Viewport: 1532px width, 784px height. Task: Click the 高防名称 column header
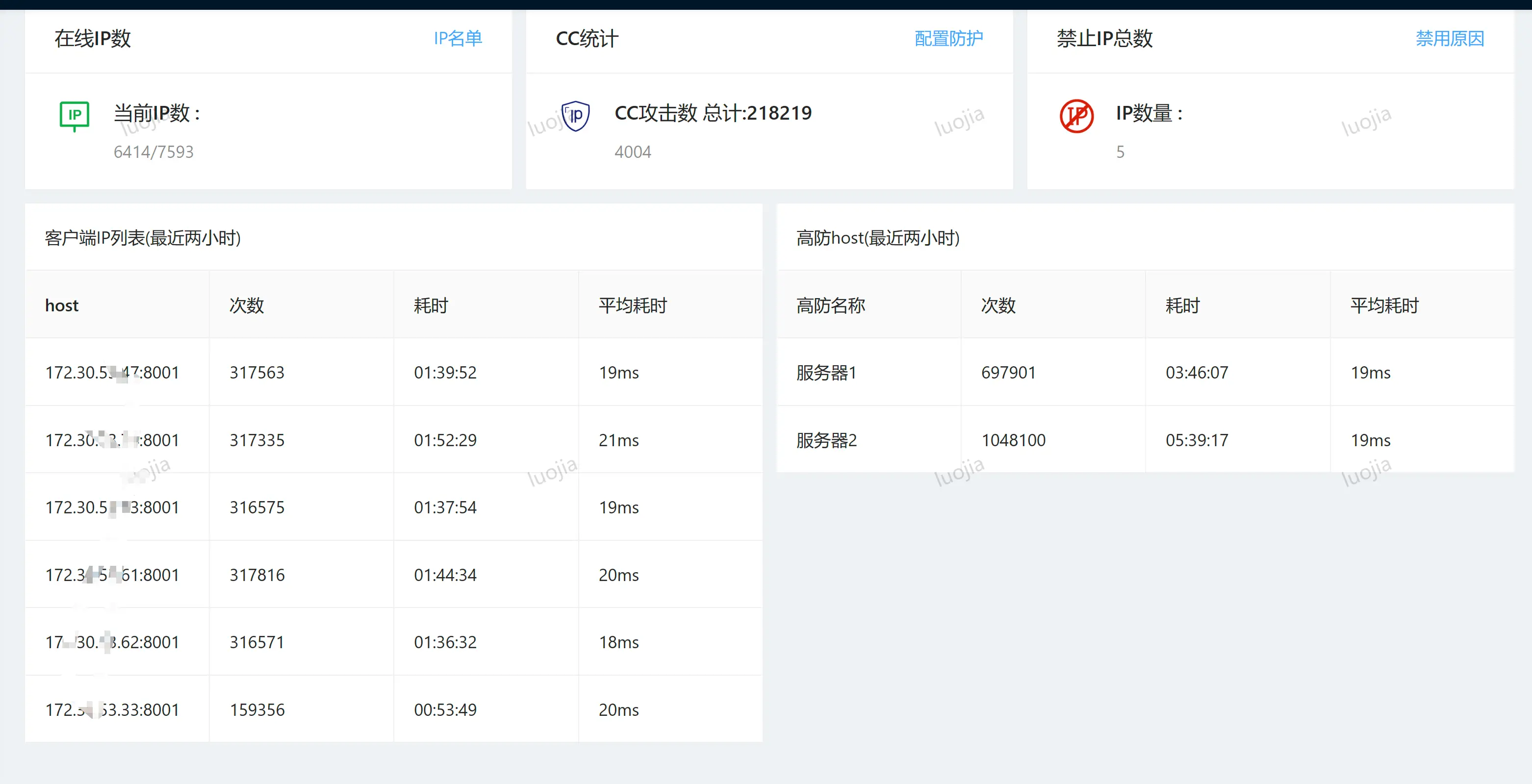(x=831, y=305)
